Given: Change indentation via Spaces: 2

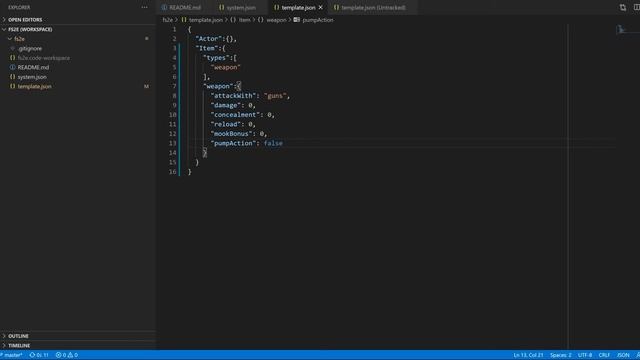Looking at the screenshot, I should click(x=560, y=355).
